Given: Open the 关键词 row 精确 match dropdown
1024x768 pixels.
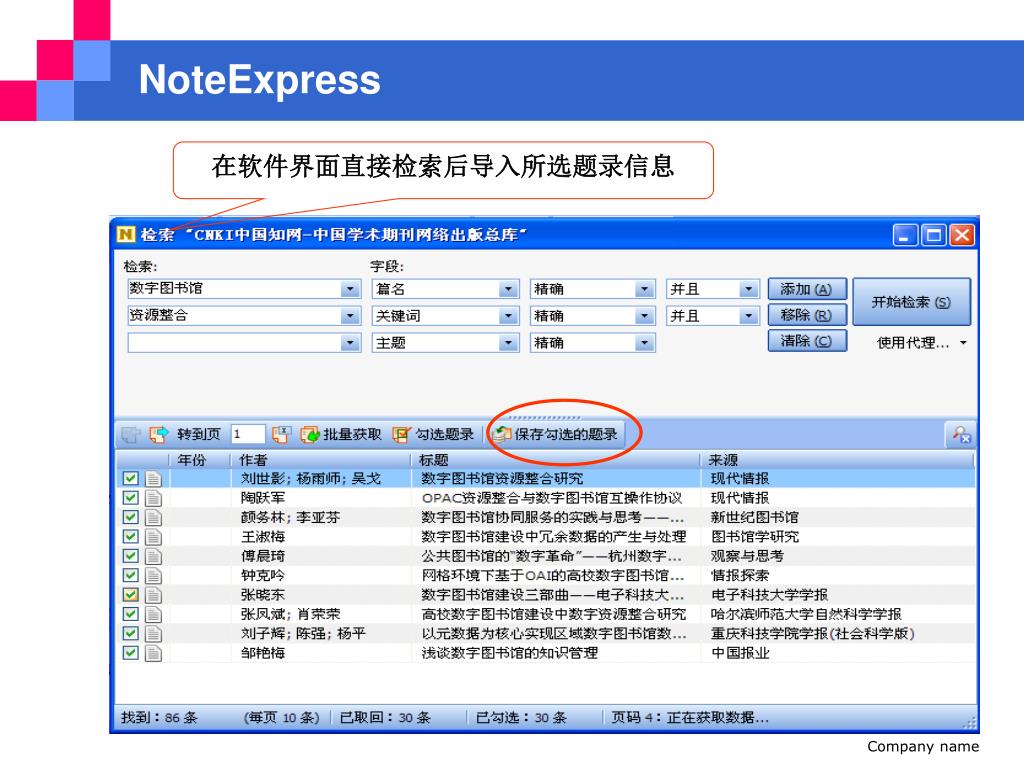Looking at the screenshot, I should point(645,316).
